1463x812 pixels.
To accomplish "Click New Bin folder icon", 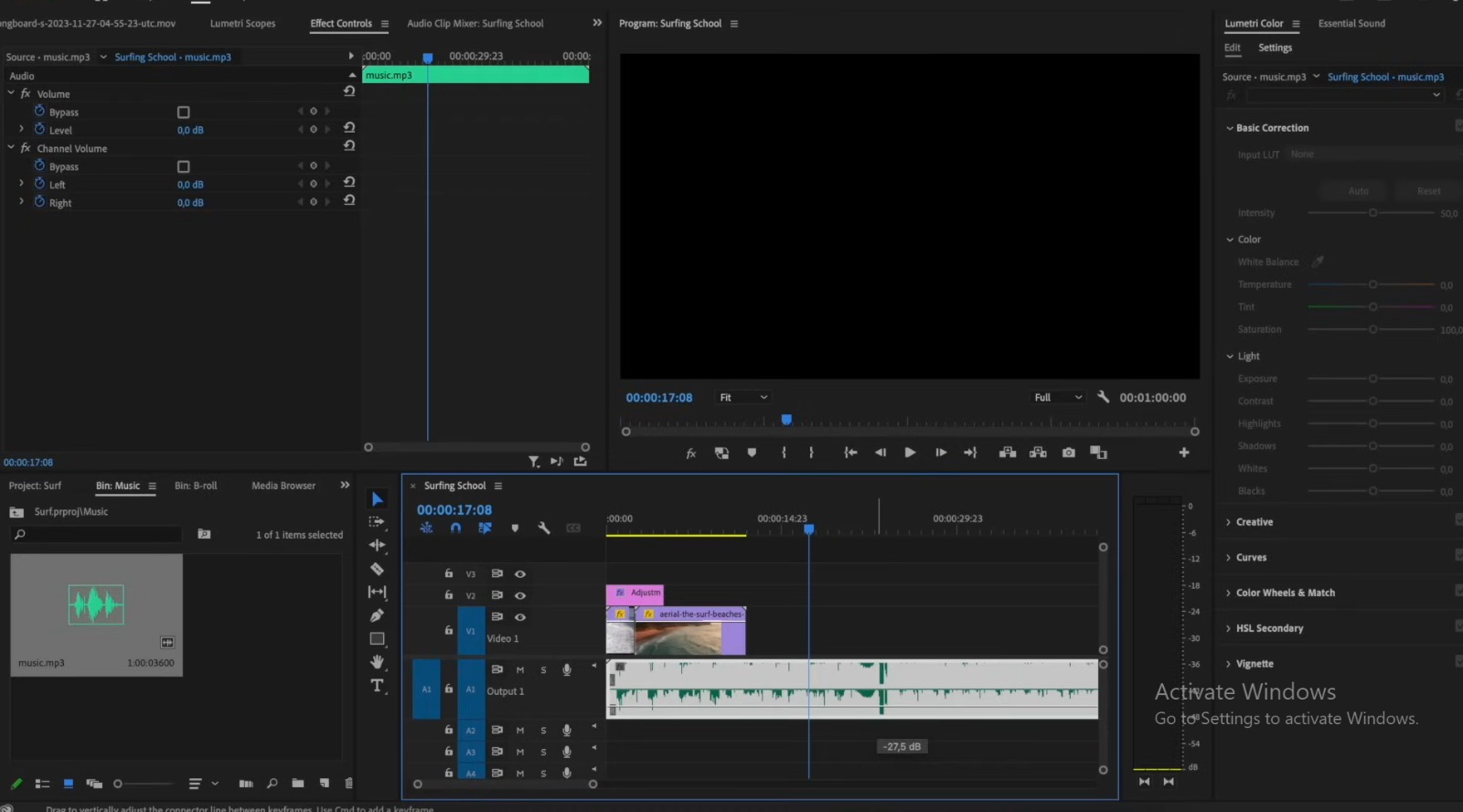I will (x=297, y=784).
